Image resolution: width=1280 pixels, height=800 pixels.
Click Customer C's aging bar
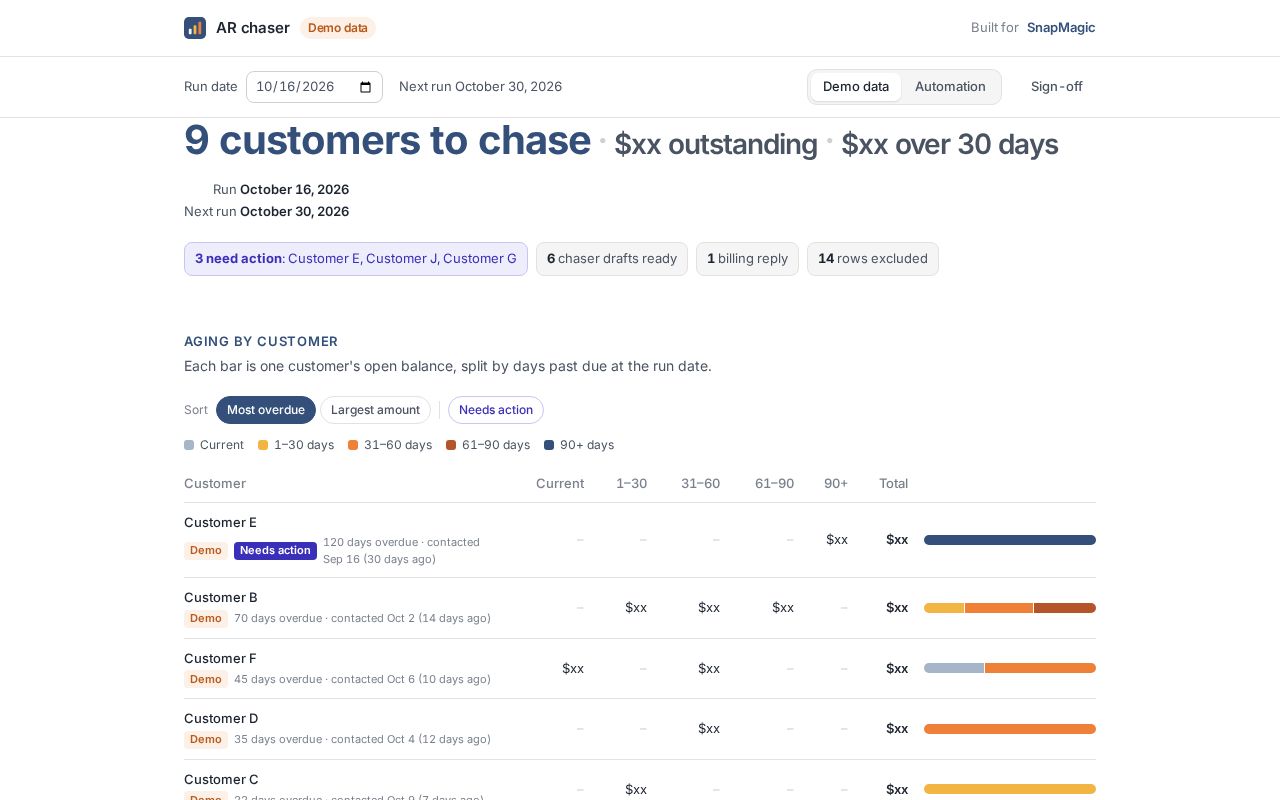pyautogui.click(x=1010, y=789)
